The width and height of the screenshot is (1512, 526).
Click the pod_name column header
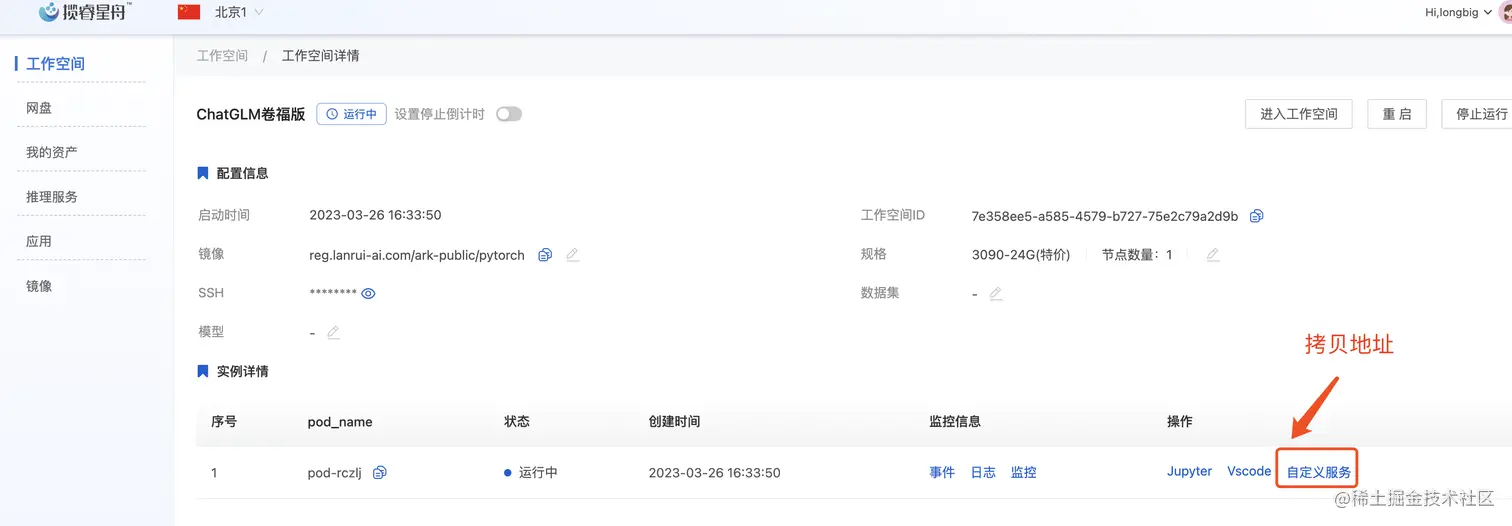tap(340, 422)
